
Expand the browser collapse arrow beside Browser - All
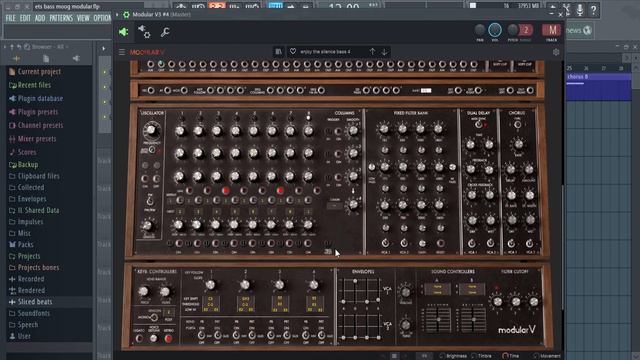pos(5,47)
